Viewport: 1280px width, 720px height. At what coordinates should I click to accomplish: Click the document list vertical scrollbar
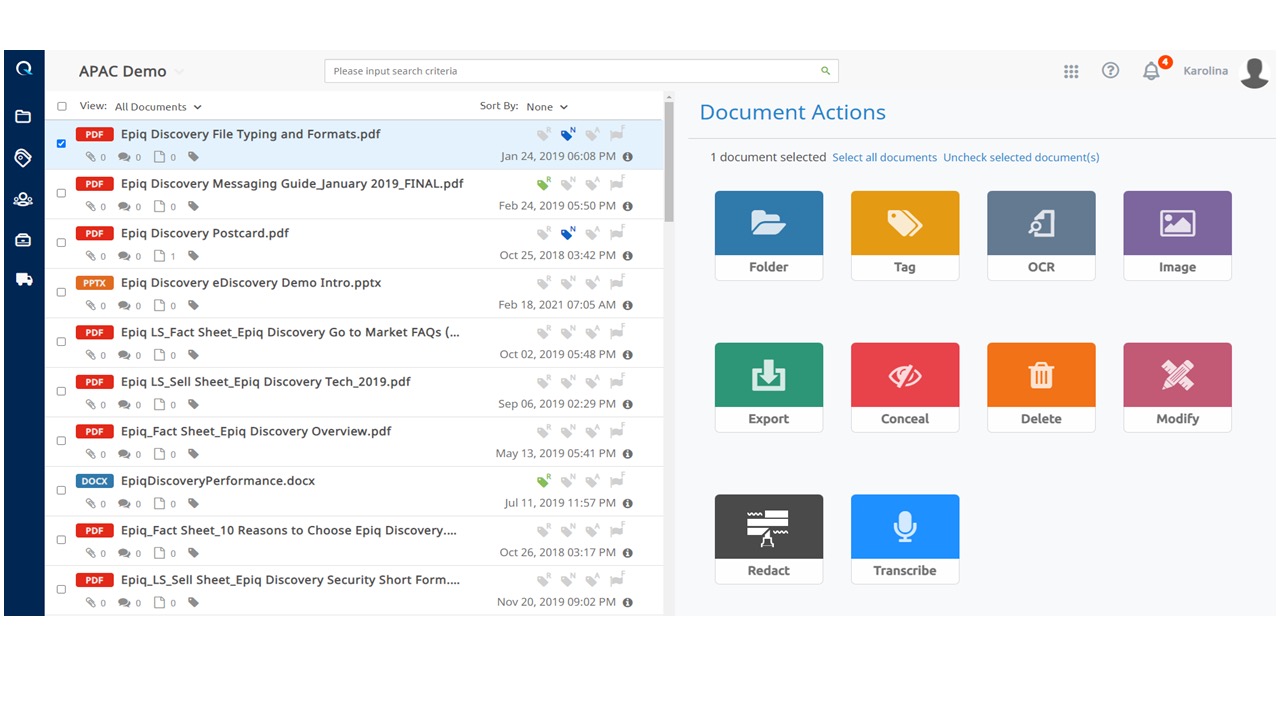pos(669,160)
